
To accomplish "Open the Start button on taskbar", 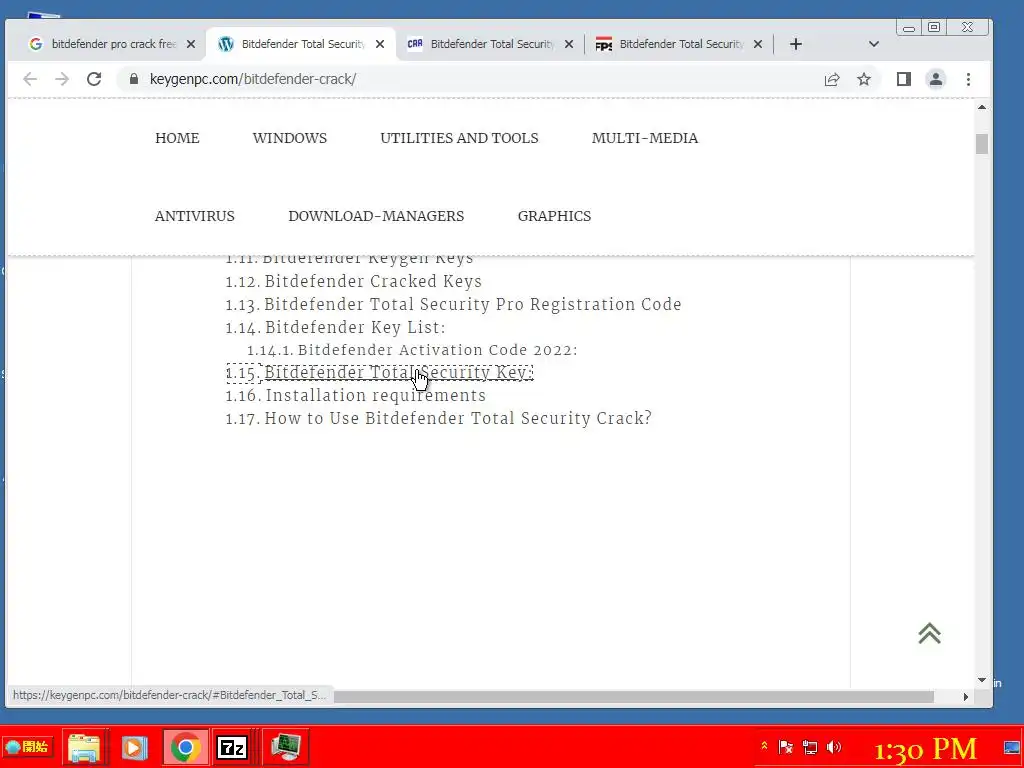I will point(27,746).
